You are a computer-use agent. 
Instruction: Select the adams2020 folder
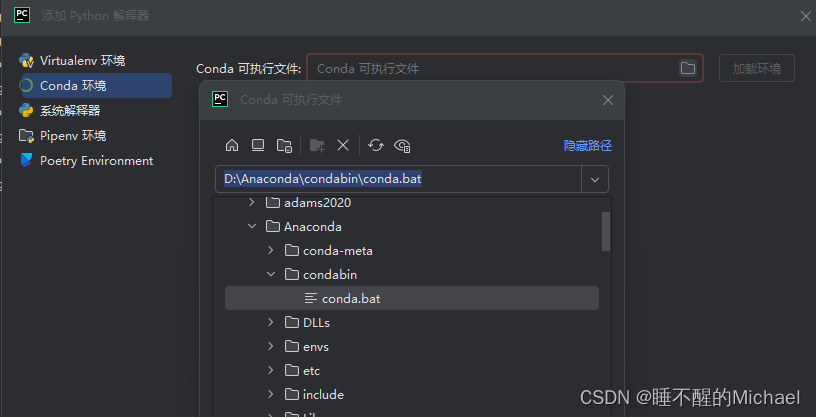click(x=308, y=203)
